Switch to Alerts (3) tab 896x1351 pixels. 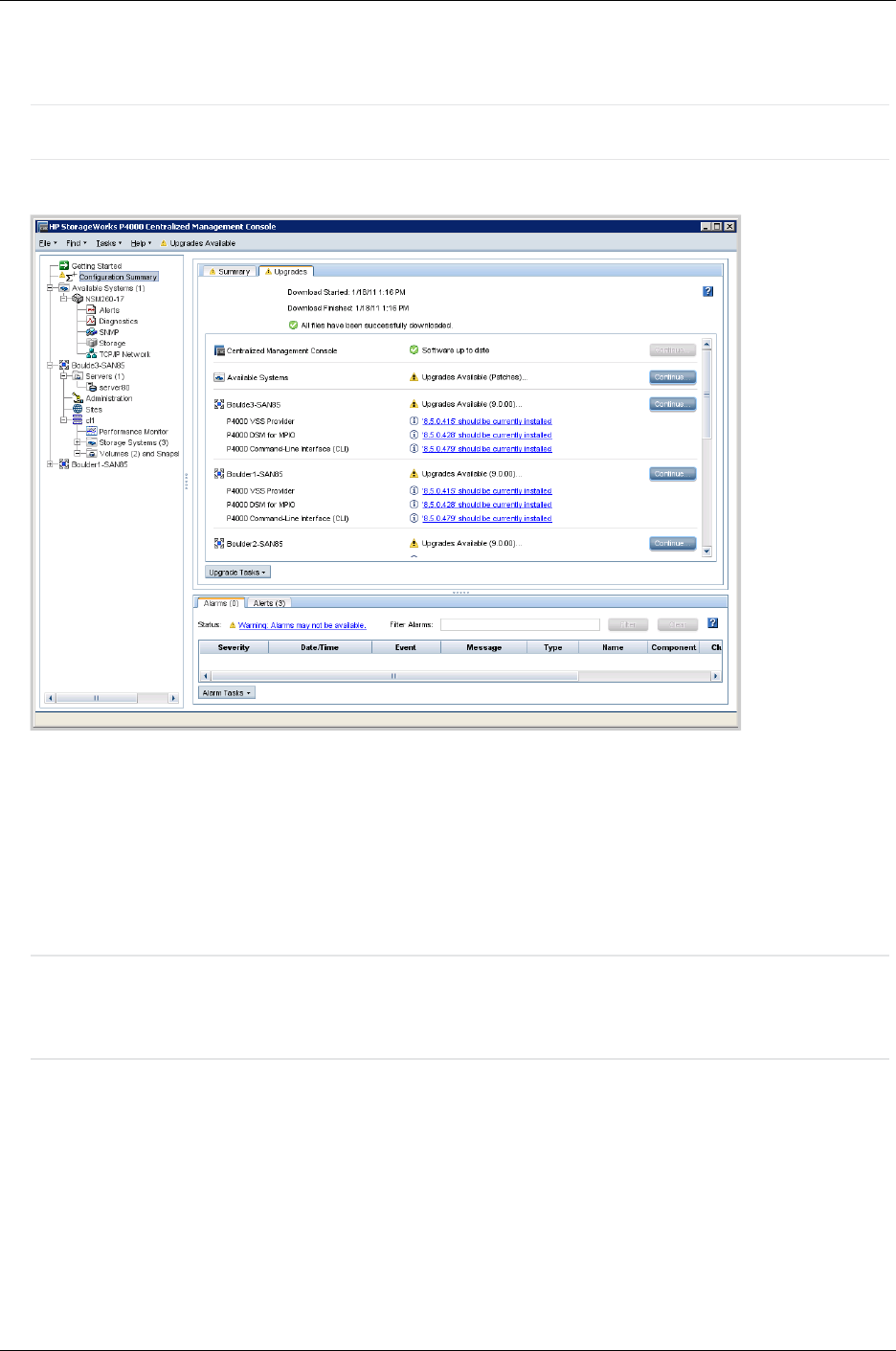tap(269, 603)
